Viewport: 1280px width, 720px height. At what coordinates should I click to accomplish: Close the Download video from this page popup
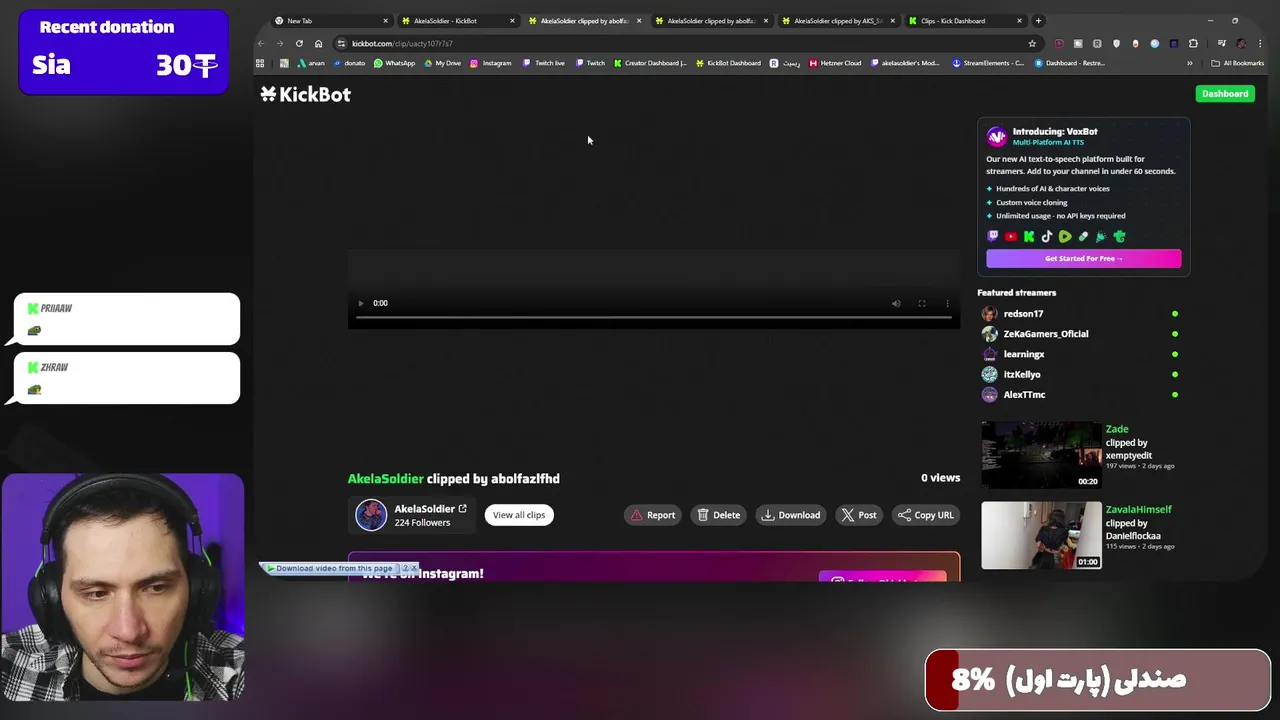click(x=414, y=568)
